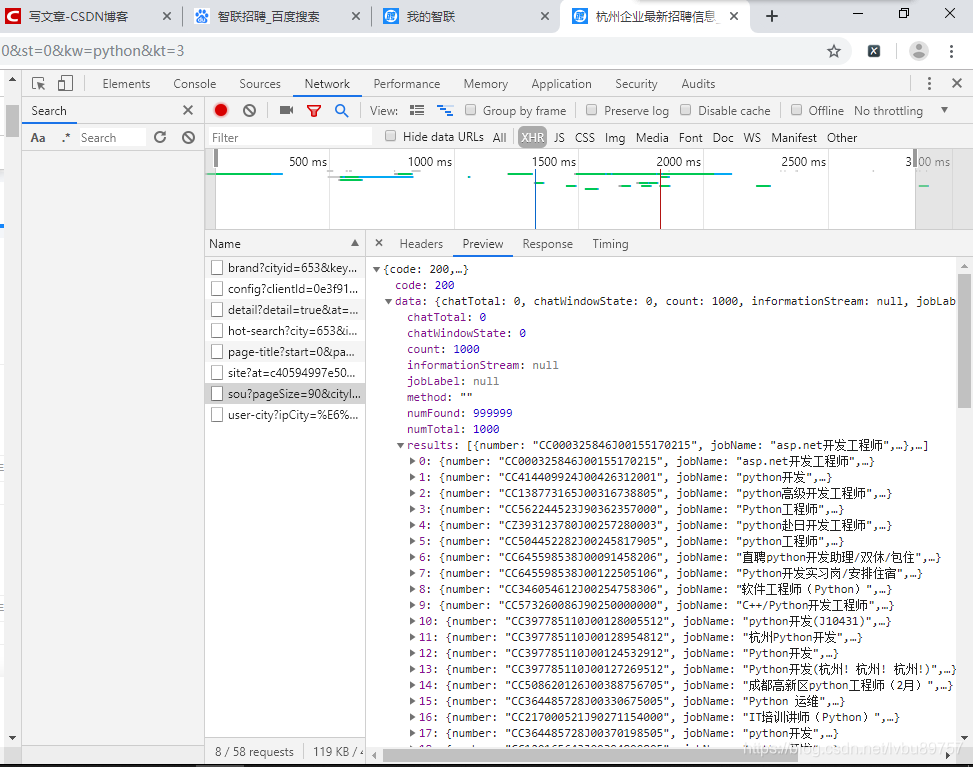The height and width of the screenshot is (767, 973).
Task: Collapse the results array node
Action: click(400, 446)
